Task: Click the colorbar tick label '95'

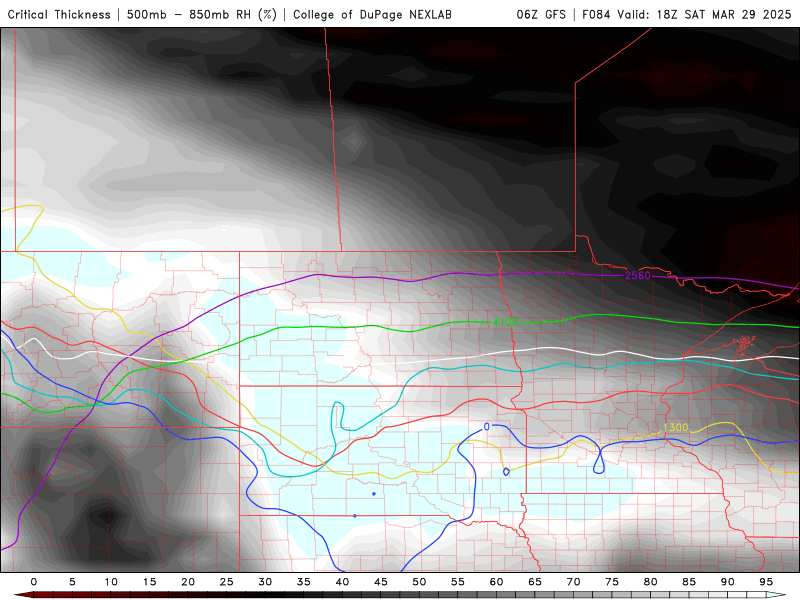Action: pyautogui.click(x=766, y=582)
